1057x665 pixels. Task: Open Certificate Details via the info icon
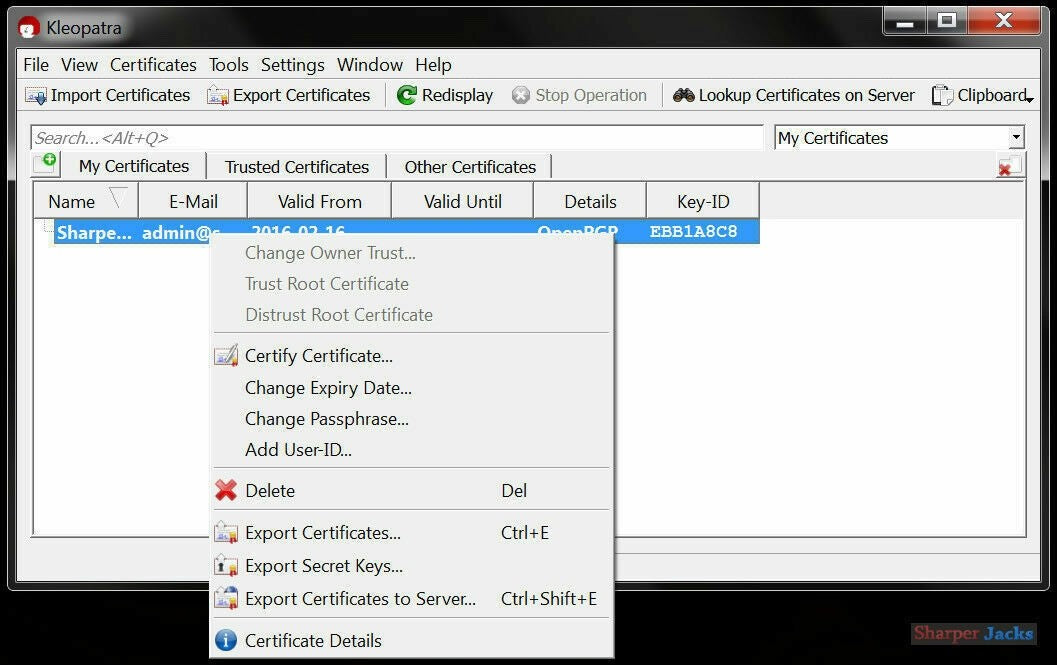tap(224, 641)
